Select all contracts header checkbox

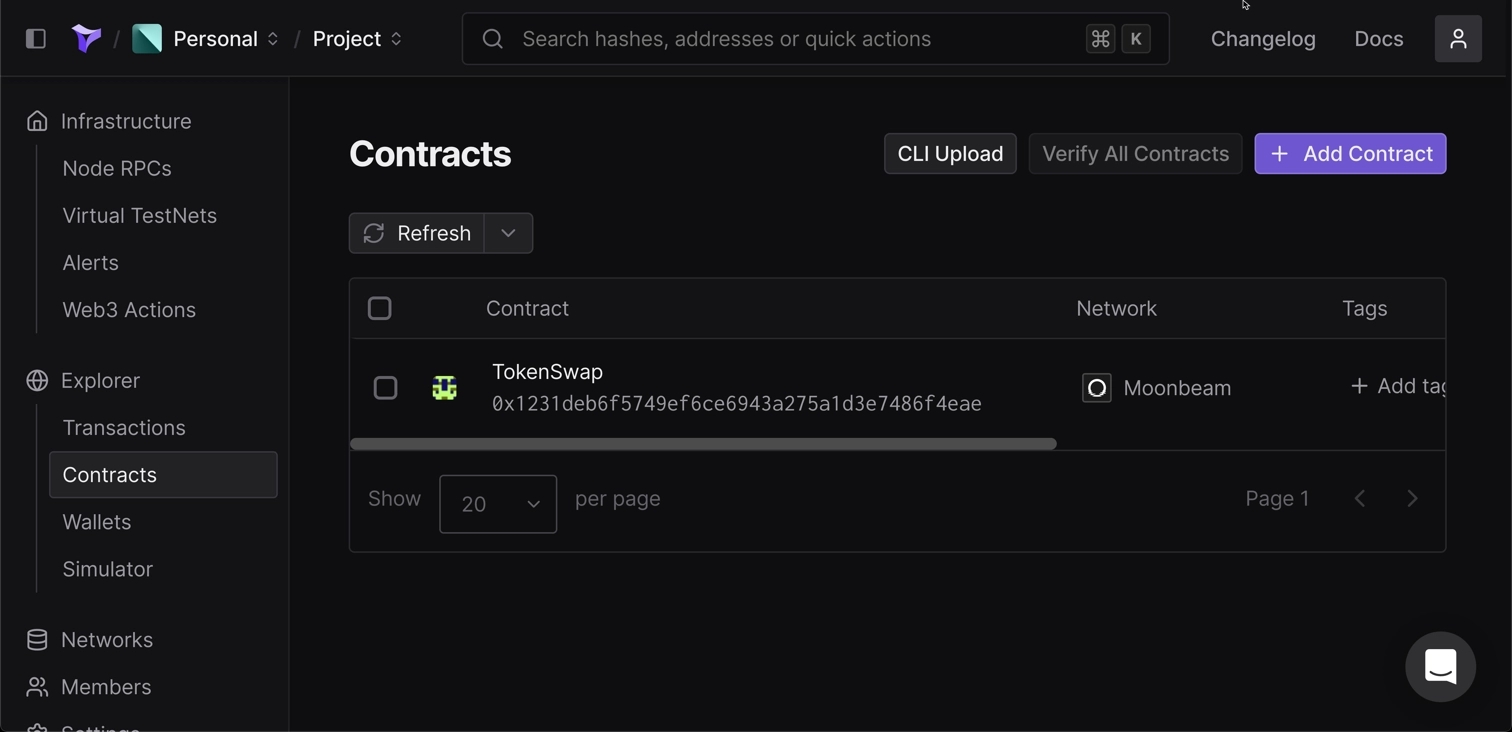[379, 308]
